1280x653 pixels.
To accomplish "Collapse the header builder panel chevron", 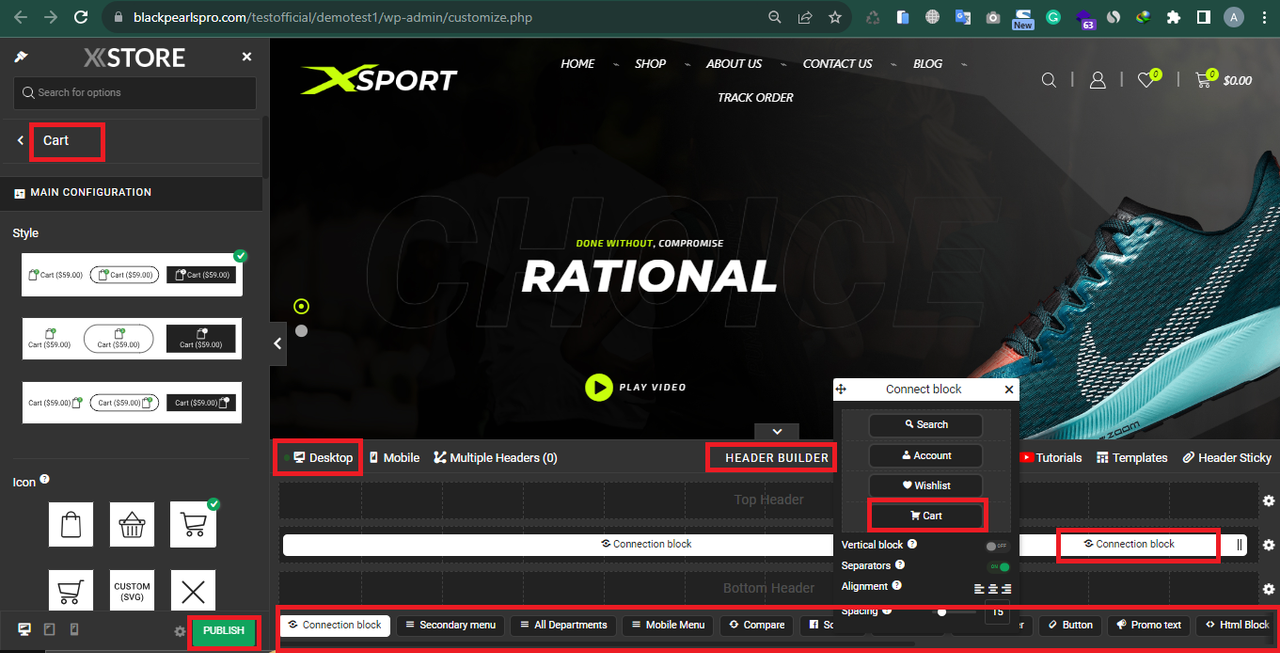I will tap(777, 431).
